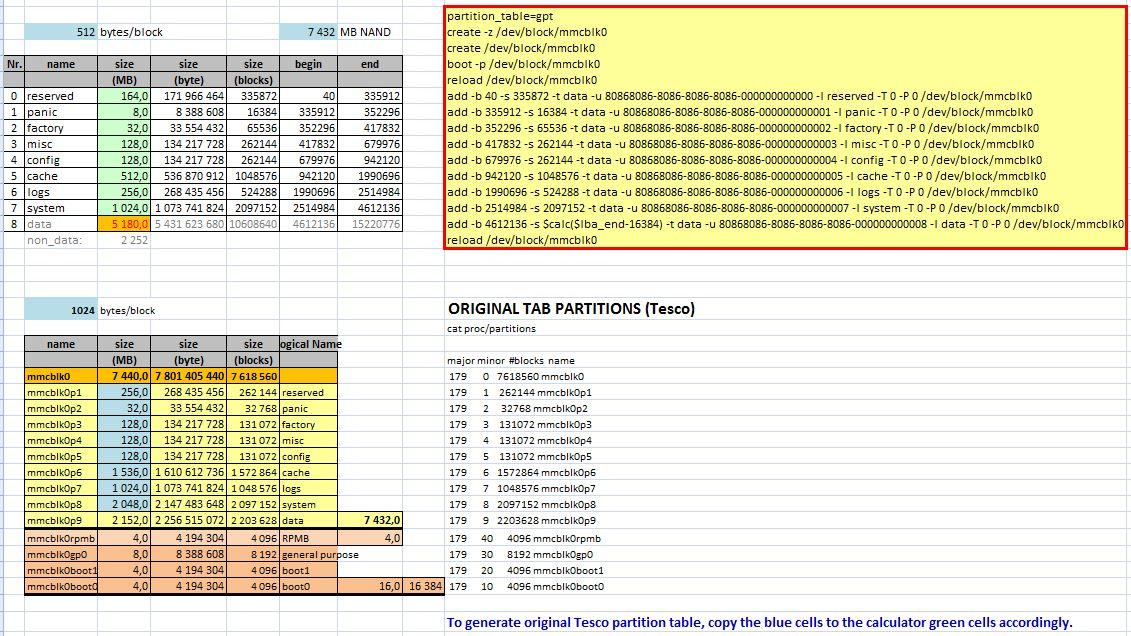This screenshot has width=1131, height=636.
Task: Click misc blocks 262144 in top table
Action: pyautogui.click(x=253, y=143)
